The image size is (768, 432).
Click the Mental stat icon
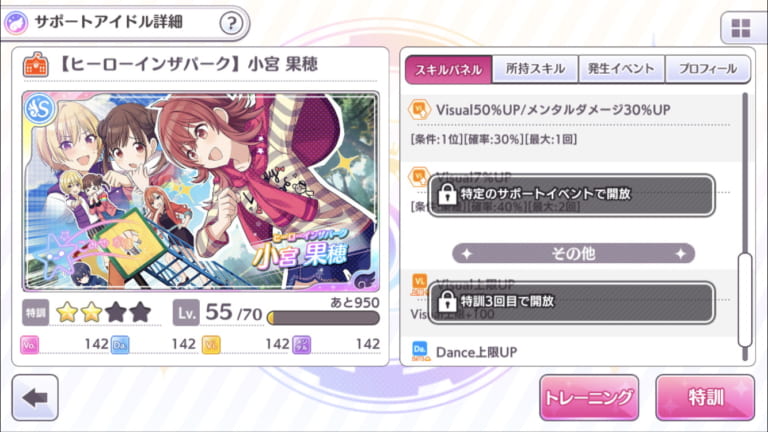[302, 345]
